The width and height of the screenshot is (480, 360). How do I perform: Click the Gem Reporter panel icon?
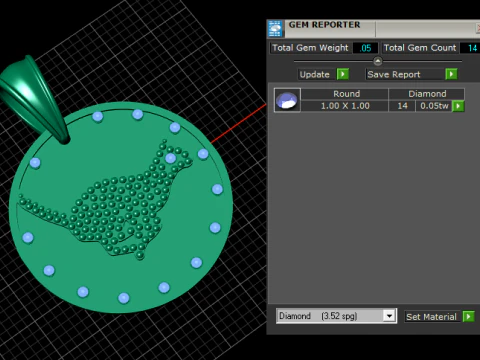point(275,29)
